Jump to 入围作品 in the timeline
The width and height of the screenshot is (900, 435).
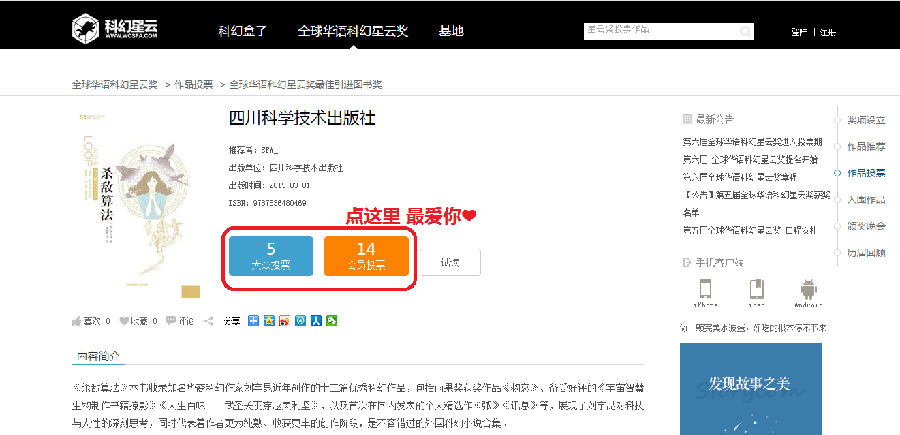tap(866, 199)
